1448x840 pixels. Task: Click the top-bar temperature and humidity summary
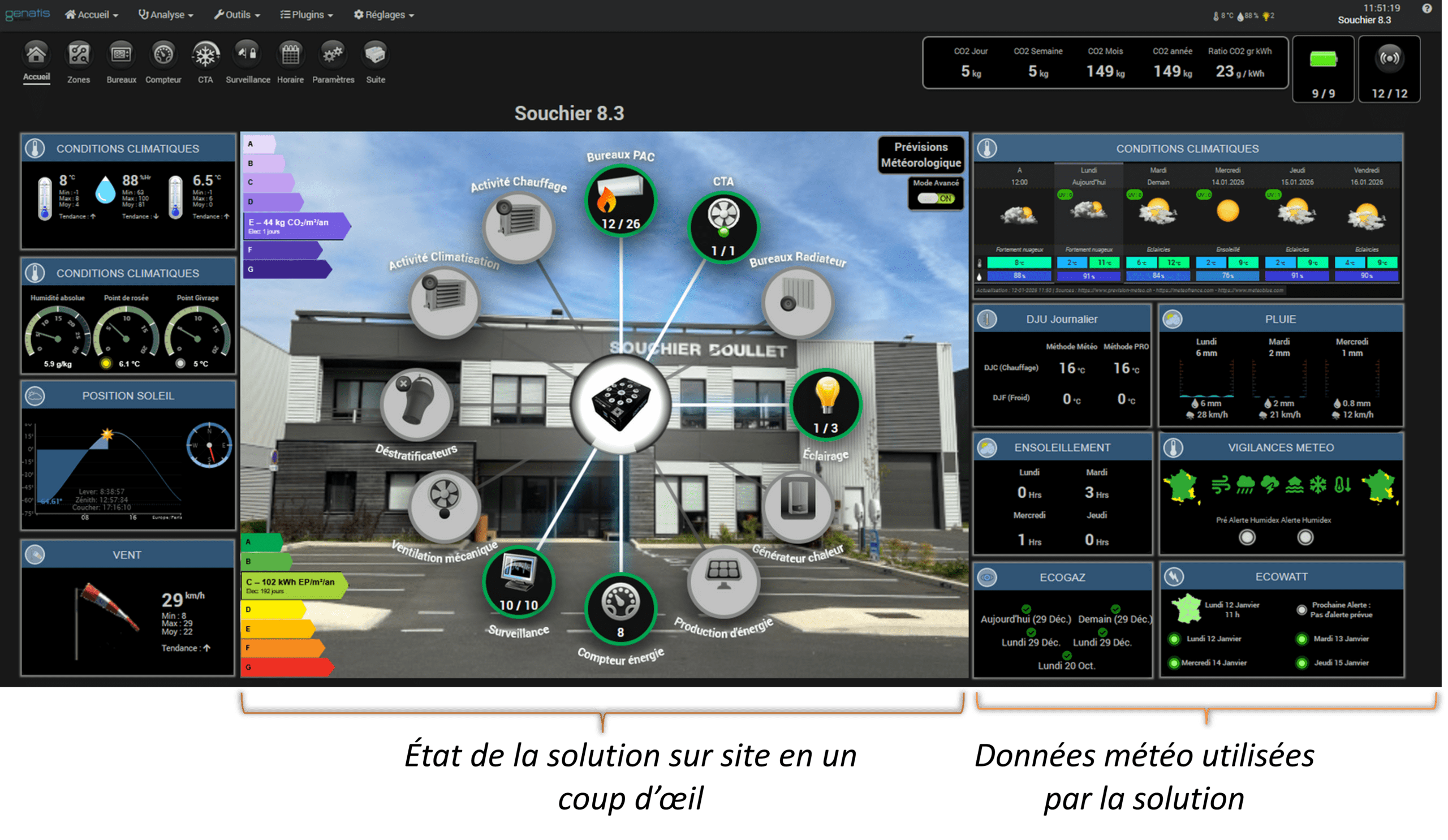tap(1243, 16)
